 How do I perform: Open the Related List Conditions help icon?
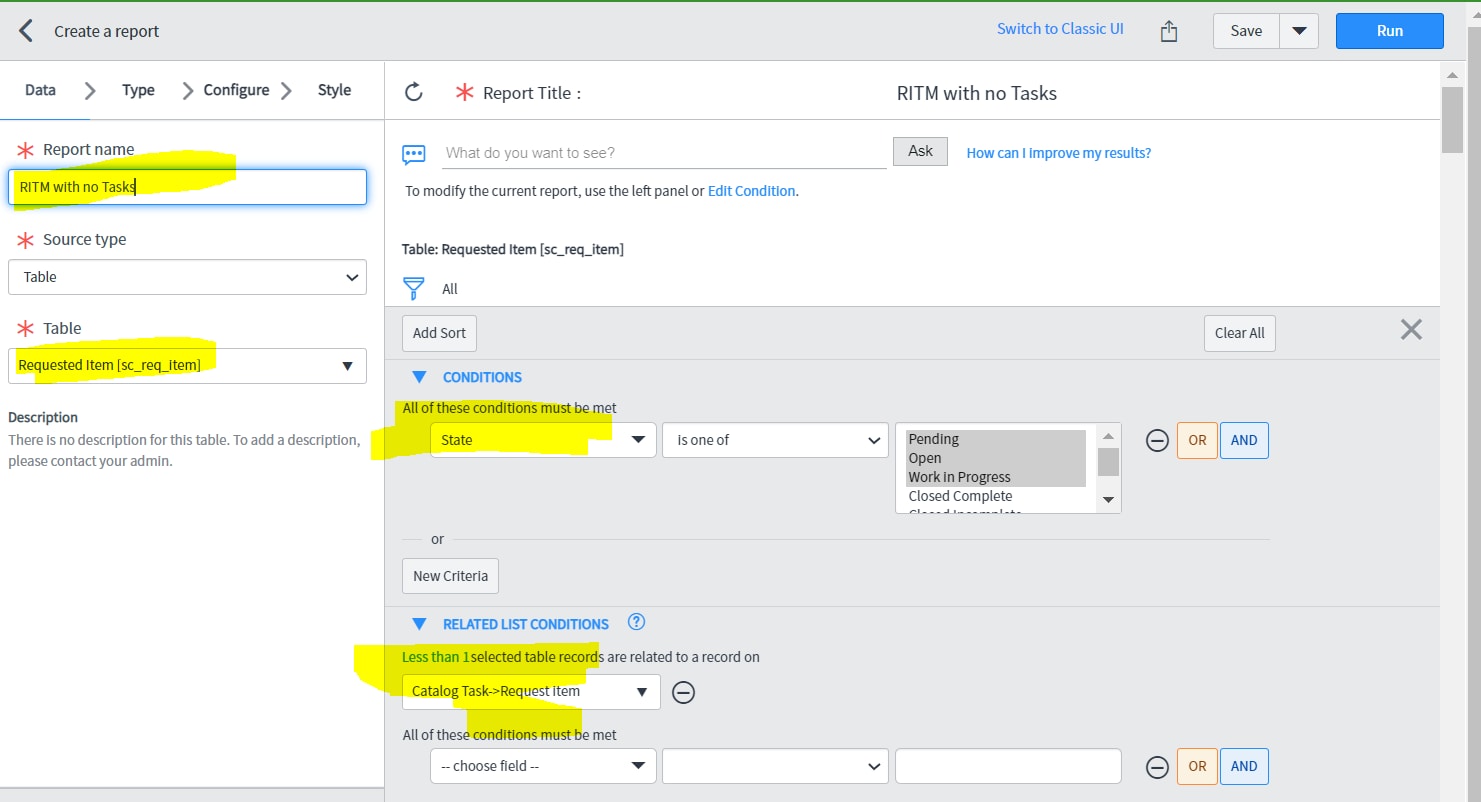[x=636, y=622]
